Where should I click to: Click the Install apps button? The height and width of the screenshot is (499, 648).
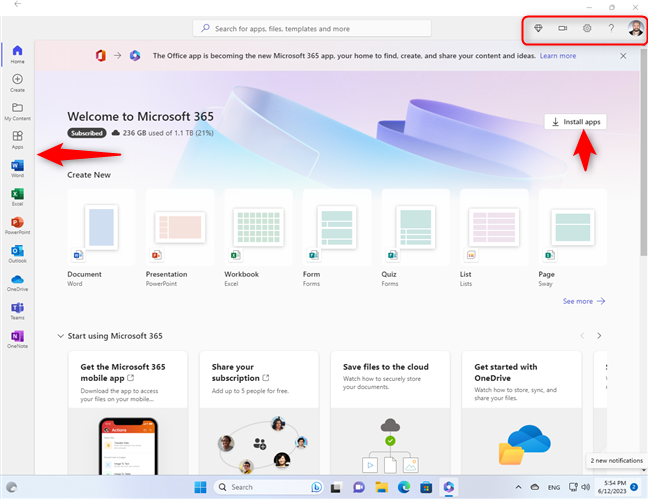click(575, 122)
